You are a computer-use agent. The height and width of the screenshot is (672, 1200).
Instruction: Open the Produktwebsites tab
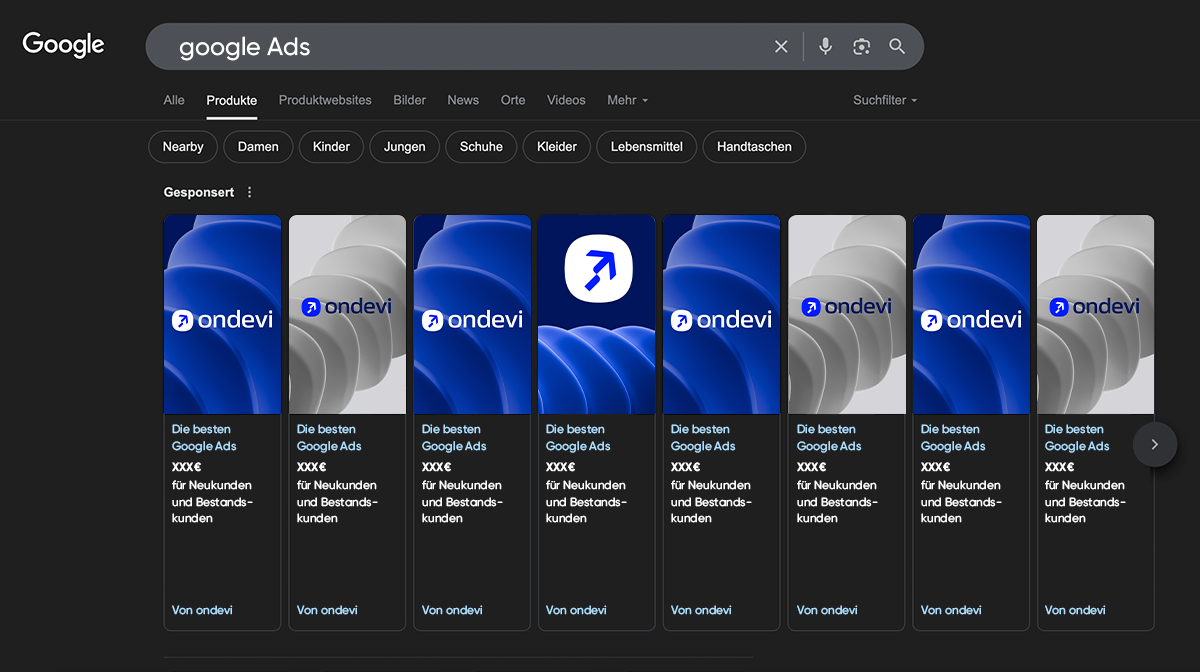(x=325, y=100)
